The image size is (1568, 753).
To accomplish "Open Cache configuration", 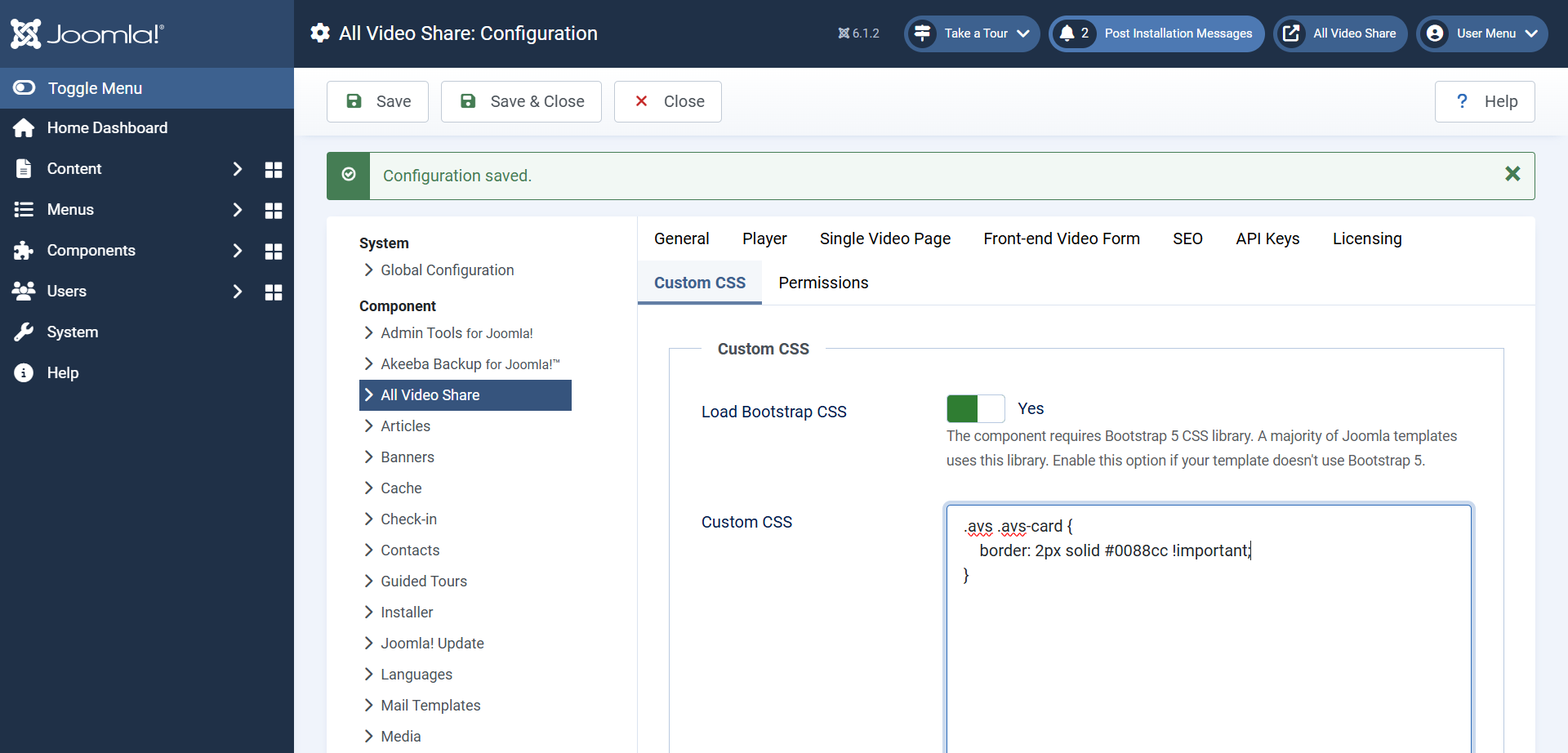I will point(401,488).
